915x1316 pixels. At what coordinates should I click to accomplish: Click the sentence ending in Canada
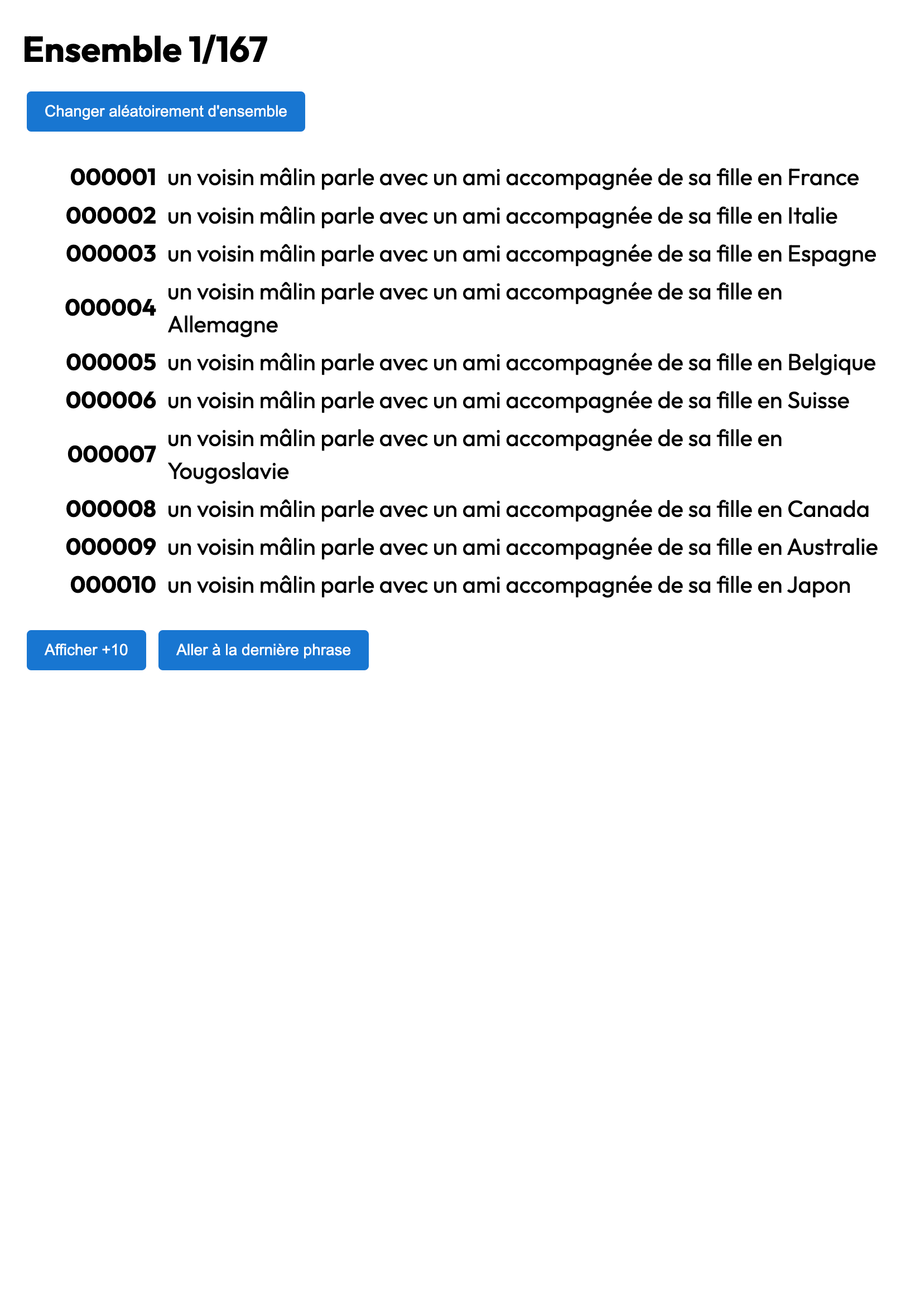[x=518, y=510]
